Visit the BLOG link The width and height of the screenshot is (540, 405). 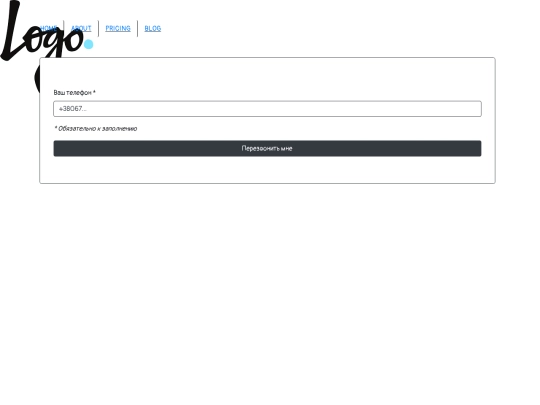click(153, 28)
